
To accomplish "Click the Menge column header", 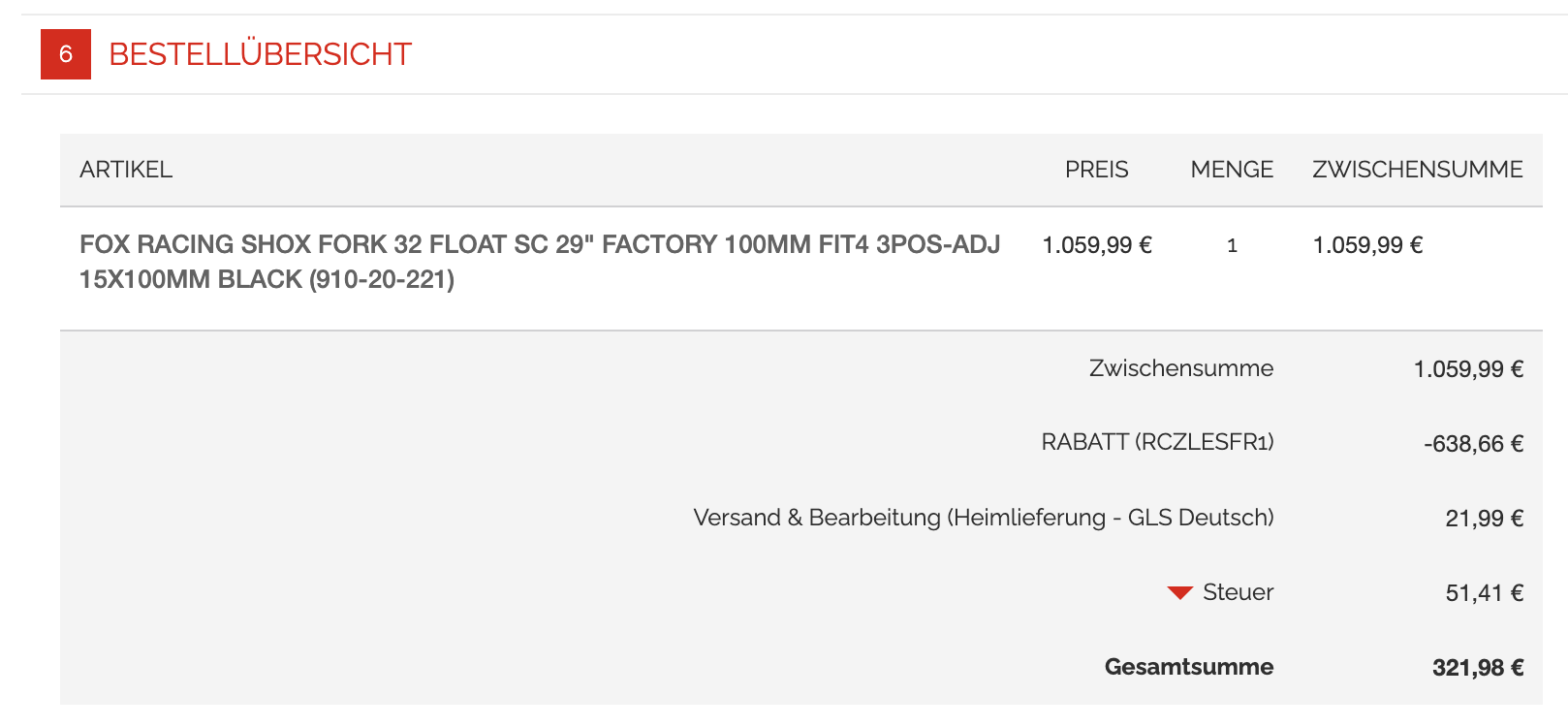I will 1232,170.
